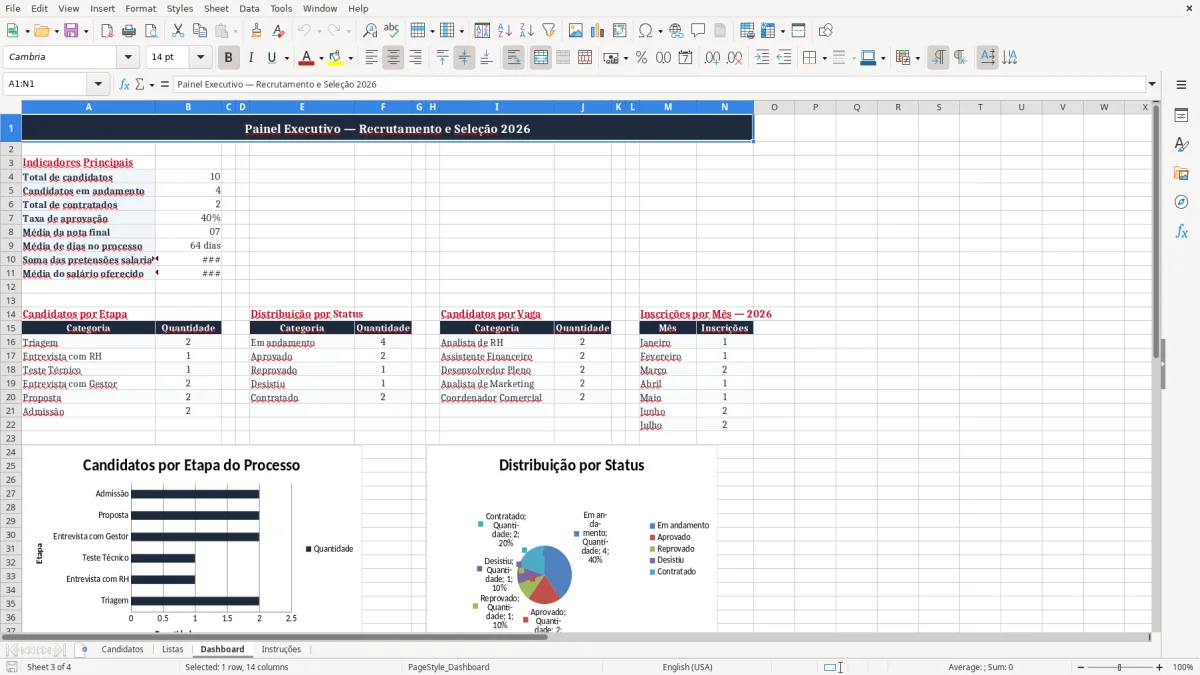This screenshot has height=675, width=1200.
Task: Click Sort Descending icon
Action: [x=526, y=31]
